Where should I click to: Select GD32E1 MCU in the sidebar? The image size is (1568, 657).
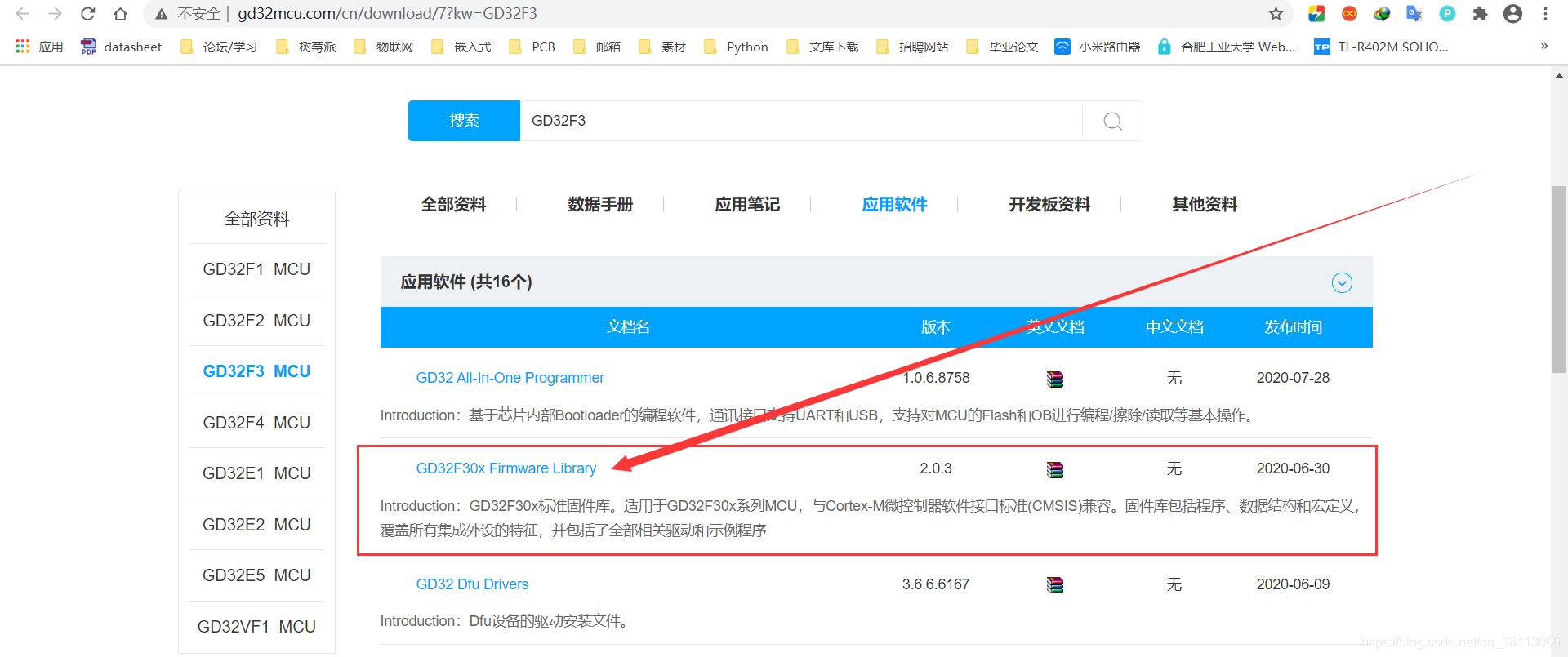pyautogui.click(x=256, y=473)
